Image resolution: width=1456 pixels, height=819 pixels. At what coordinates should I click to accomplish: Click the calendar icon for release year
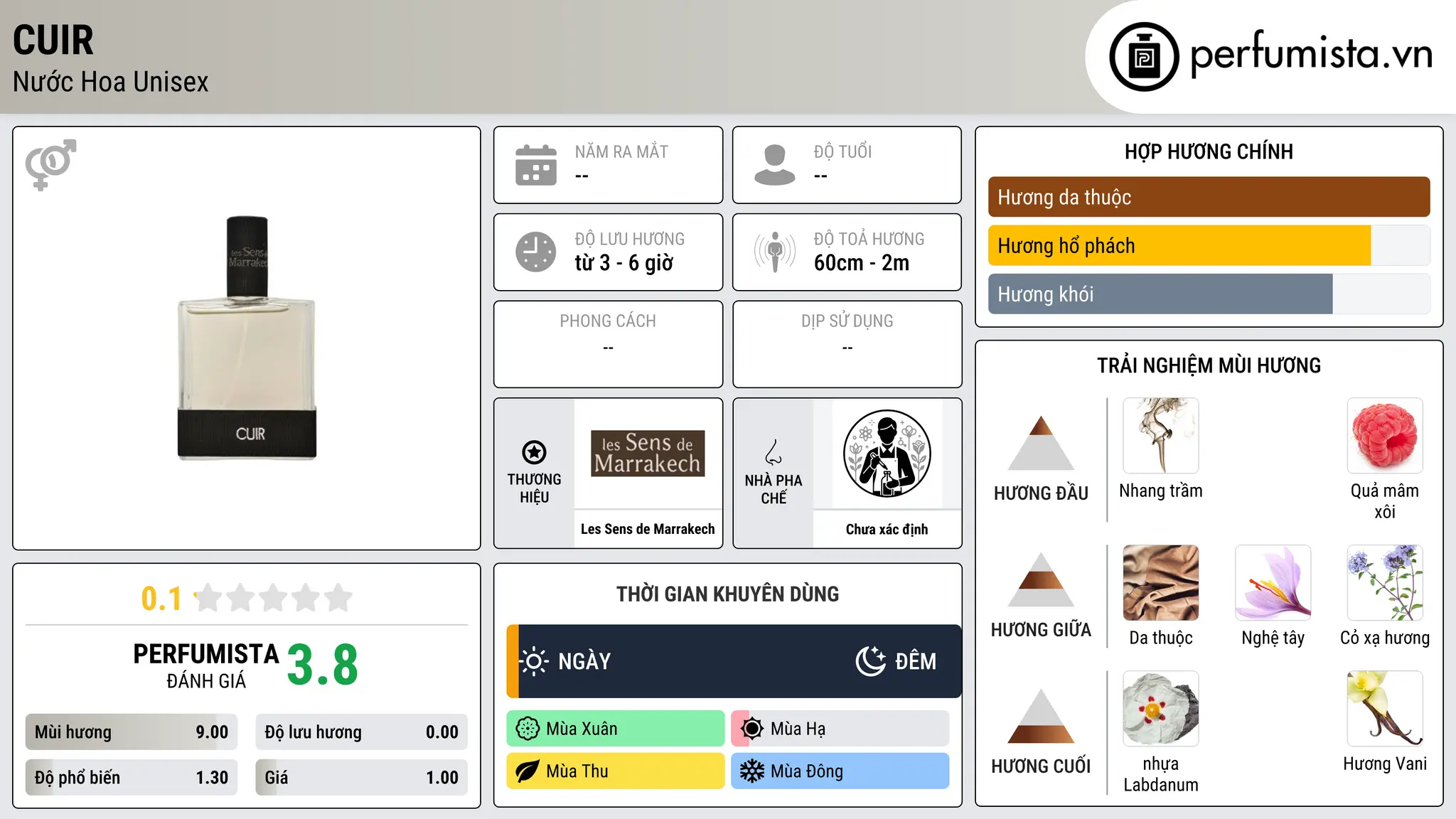(x=536, y=165)
